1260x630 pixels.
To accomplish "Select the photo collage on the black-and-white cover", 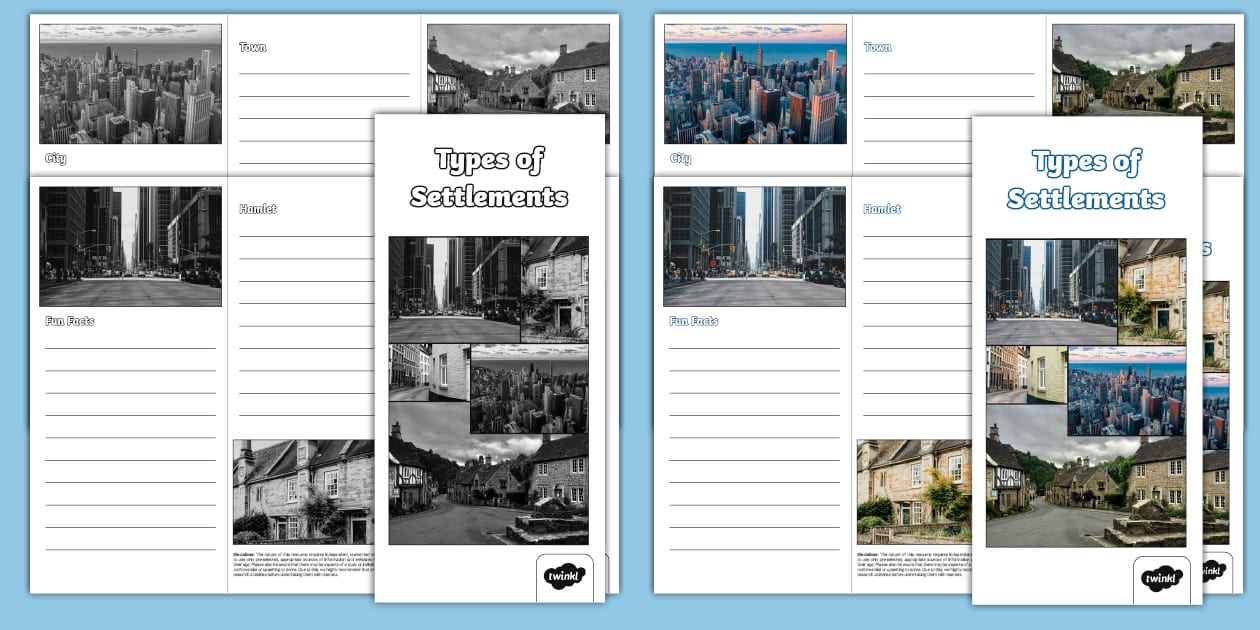I will [x=488, y=390].
